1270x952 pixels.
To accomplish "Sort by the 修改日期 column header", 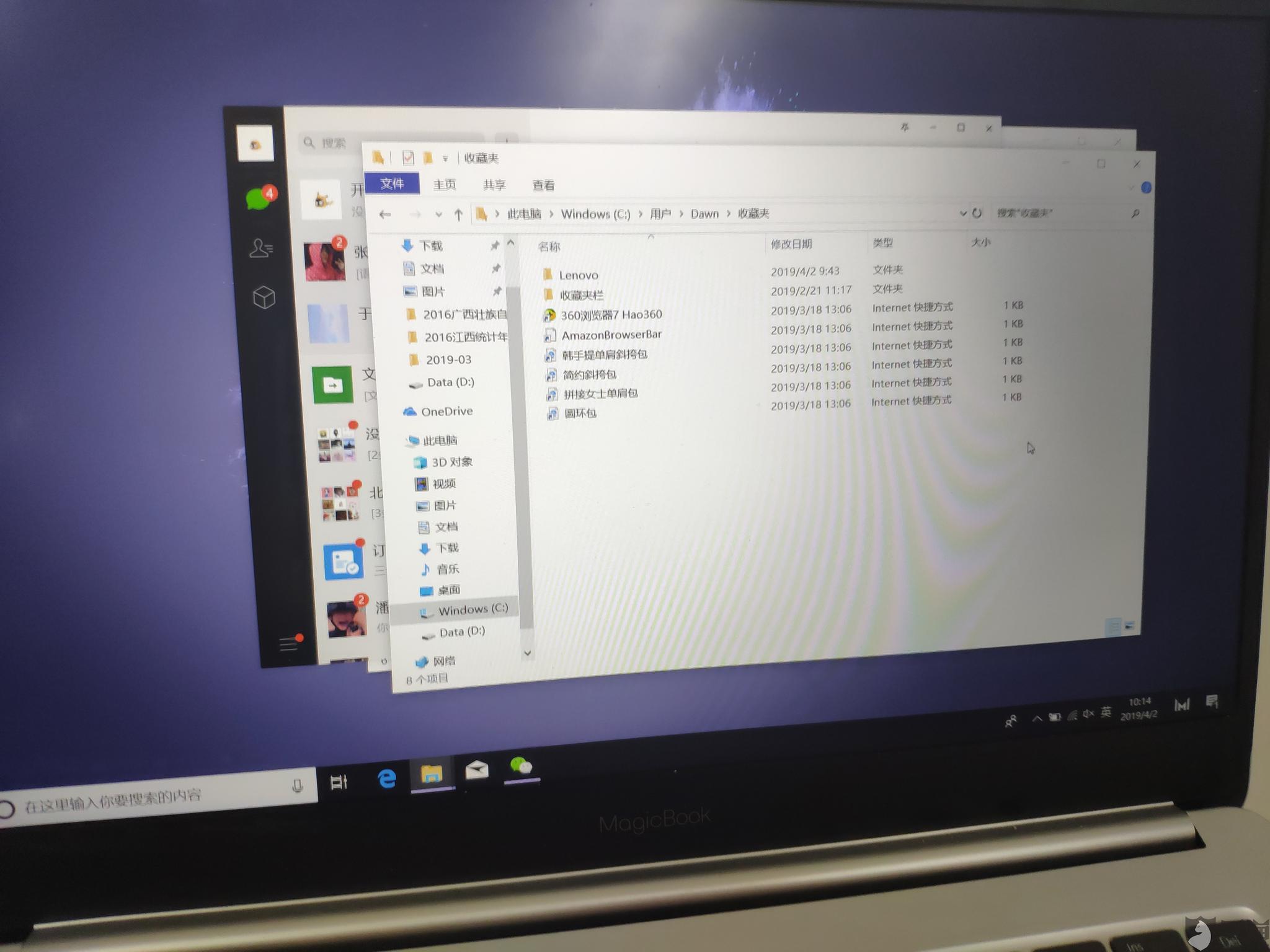I will [791, 244].
